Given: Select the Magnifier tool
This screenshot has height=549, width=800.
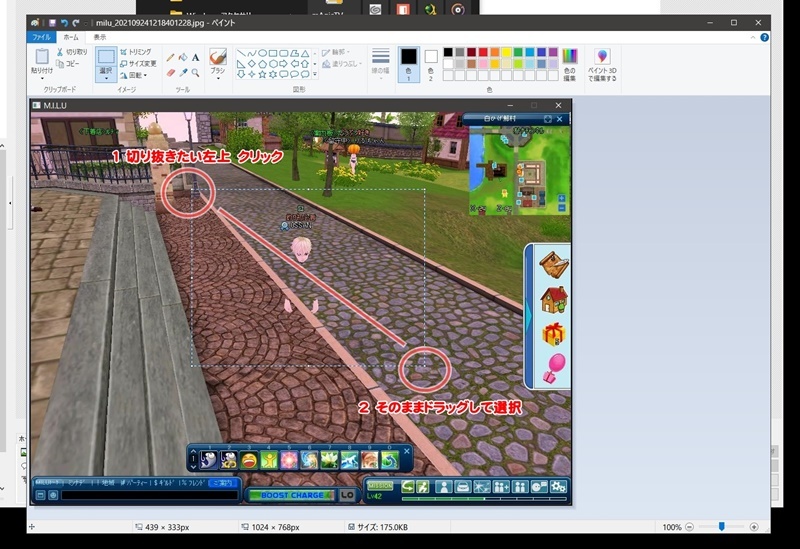Looking at the screenshot, I should [196, 72].
